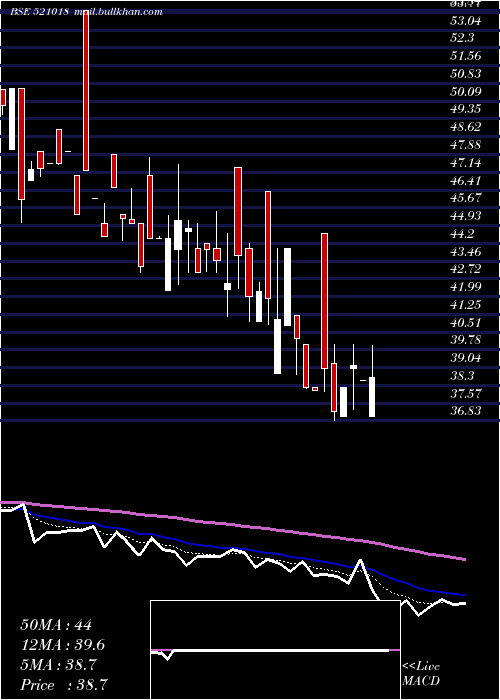Click the 51.56 price axis label
The width and height of the screenshot is (500, 700).
466,56
